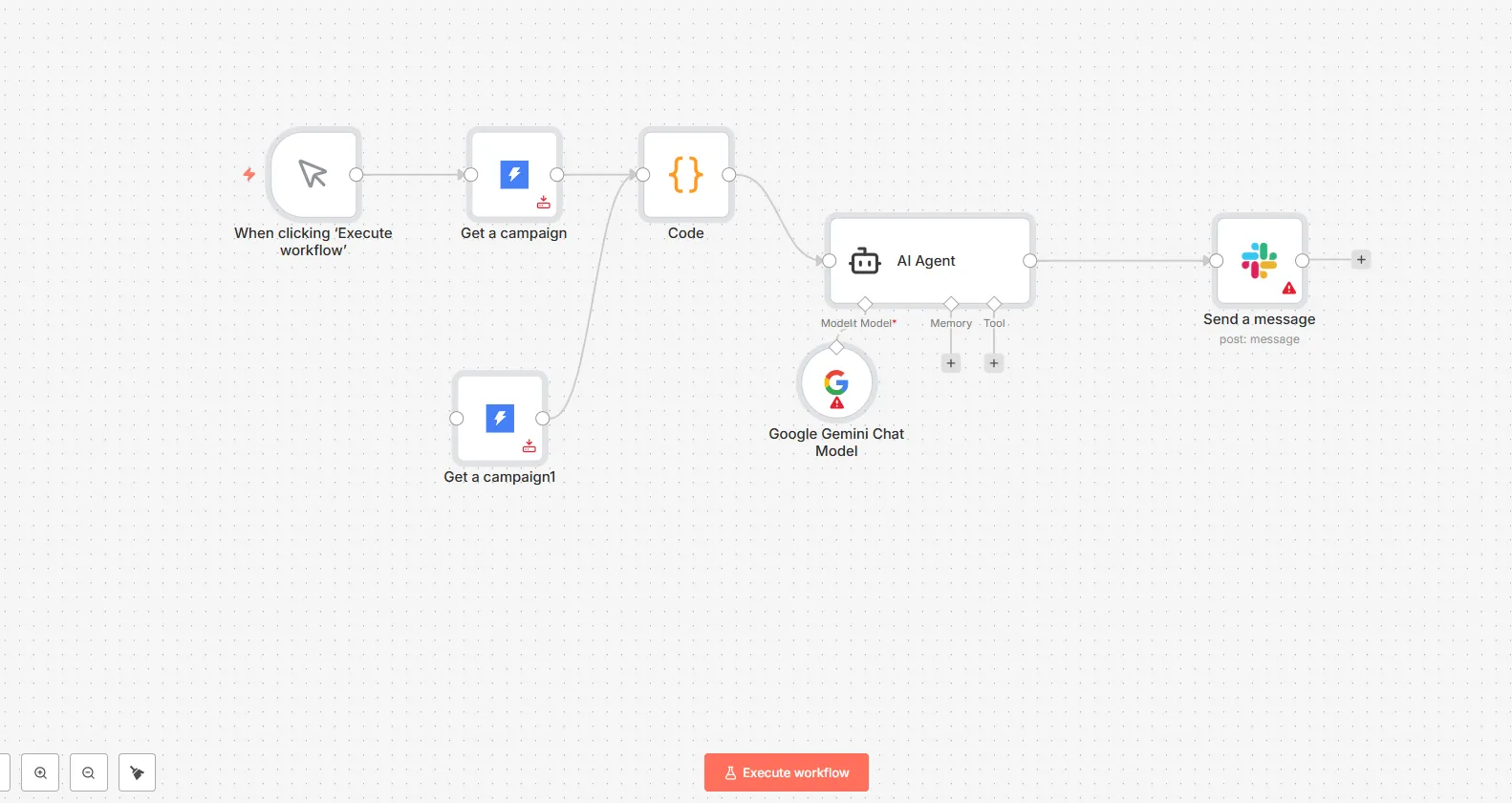The image size is (1512, 803).
Task: Click the AI Agent Model diamond connector
Action: point(865,304)
